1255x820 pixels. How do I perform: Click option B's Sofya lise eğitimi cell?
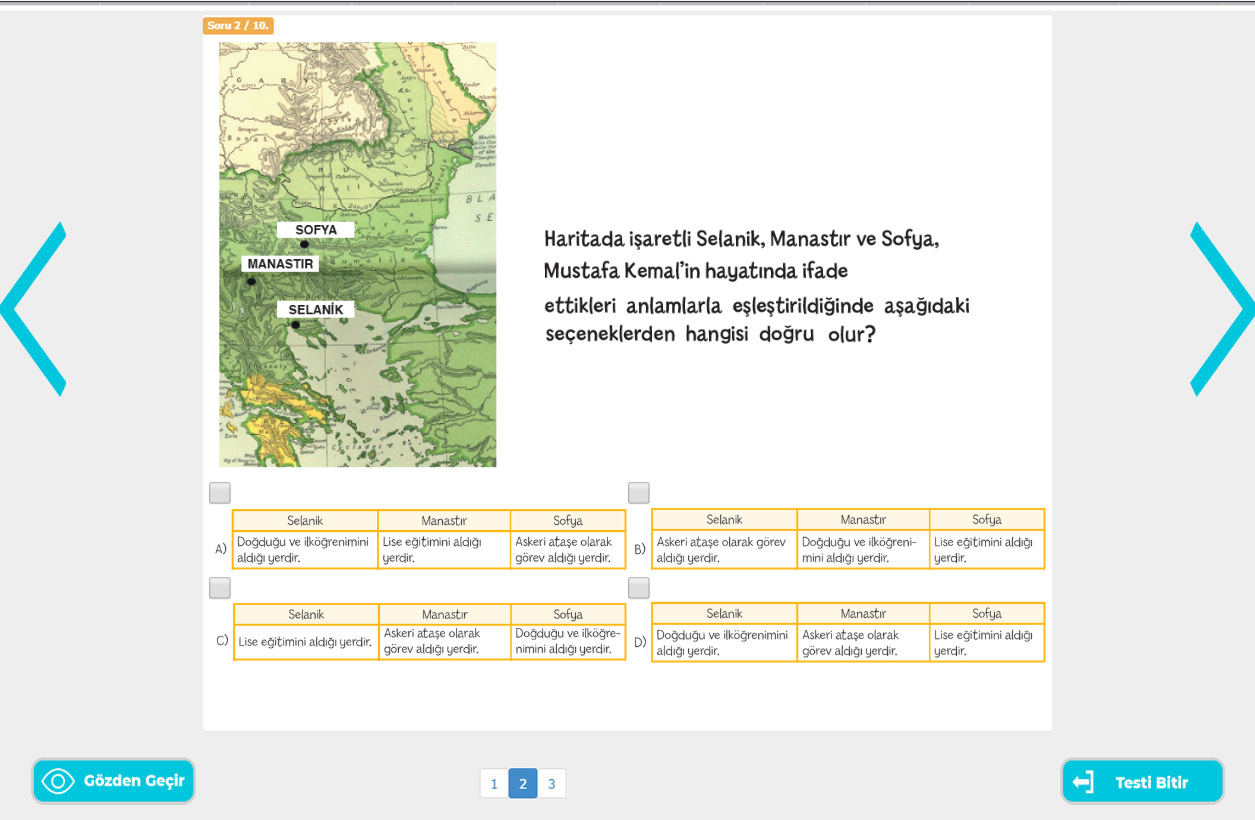[987, 550]
